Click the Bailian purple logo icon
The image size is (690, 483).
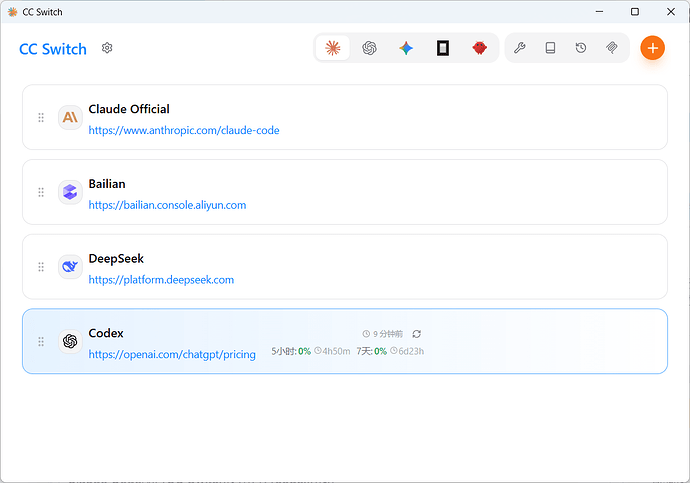[x=70, y=192]
